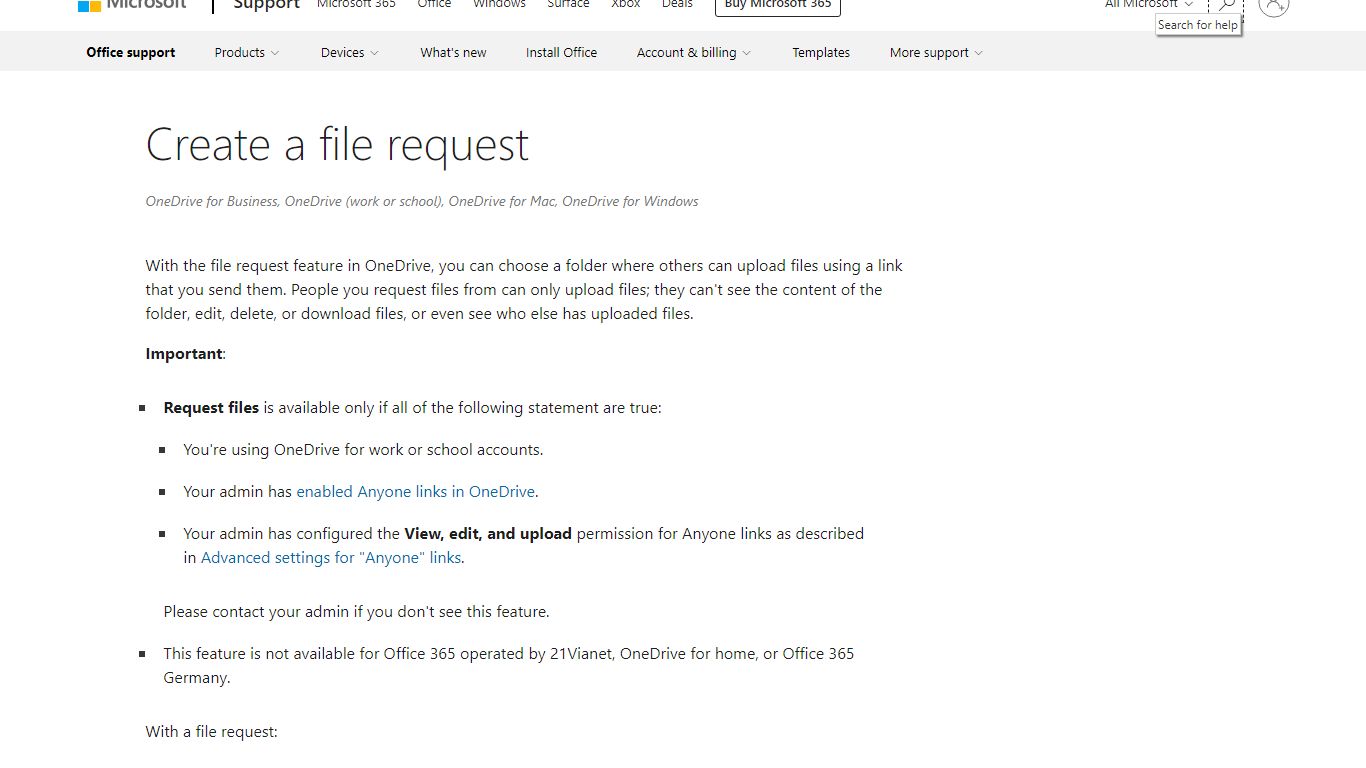Click the work or school accounts bullet

(x=363, y=449)
